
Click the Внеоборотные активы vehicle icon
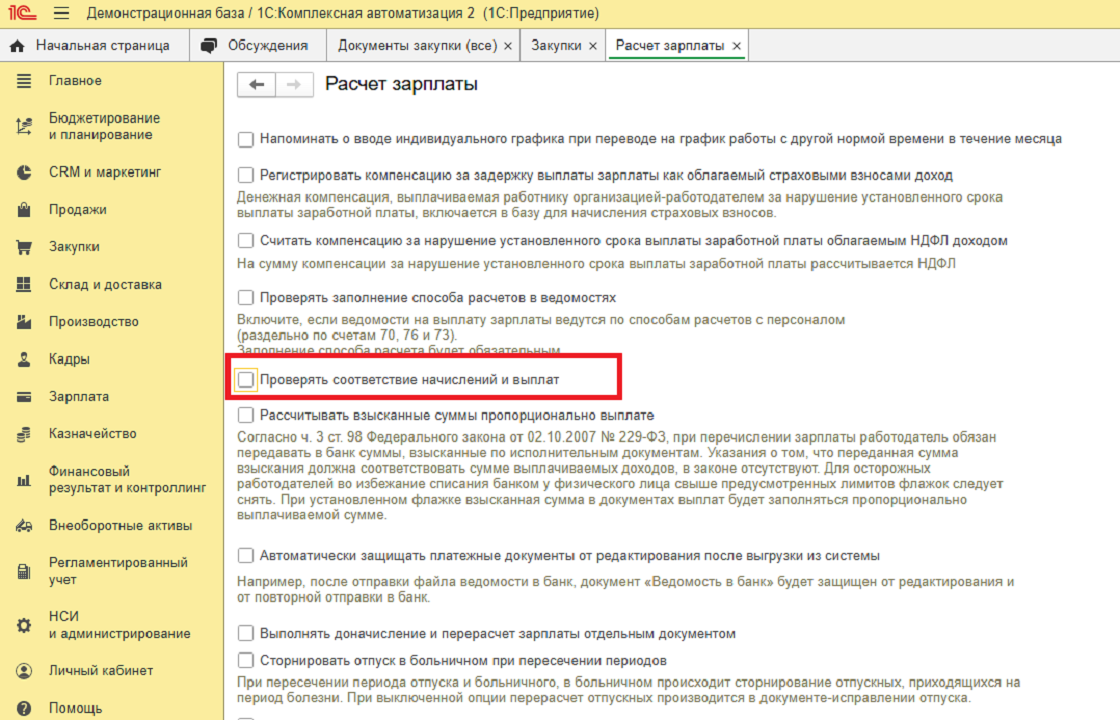click(x=24, y=526)
